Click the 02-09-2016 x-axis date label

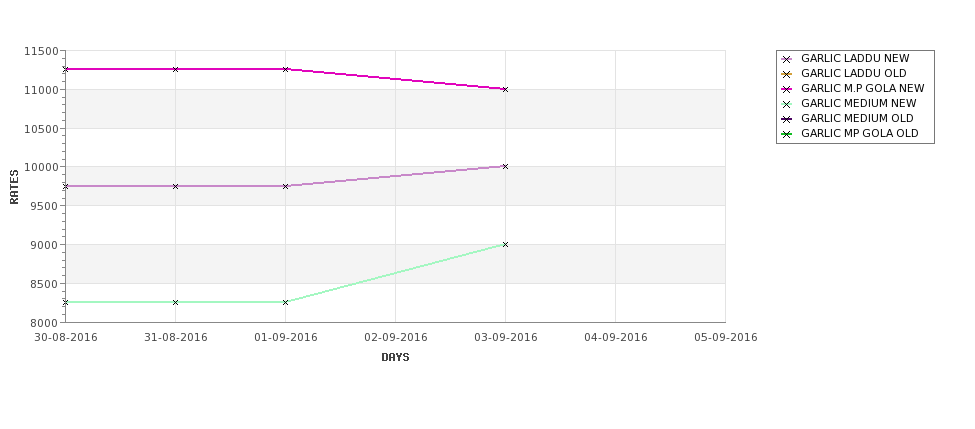pos(396,337)
